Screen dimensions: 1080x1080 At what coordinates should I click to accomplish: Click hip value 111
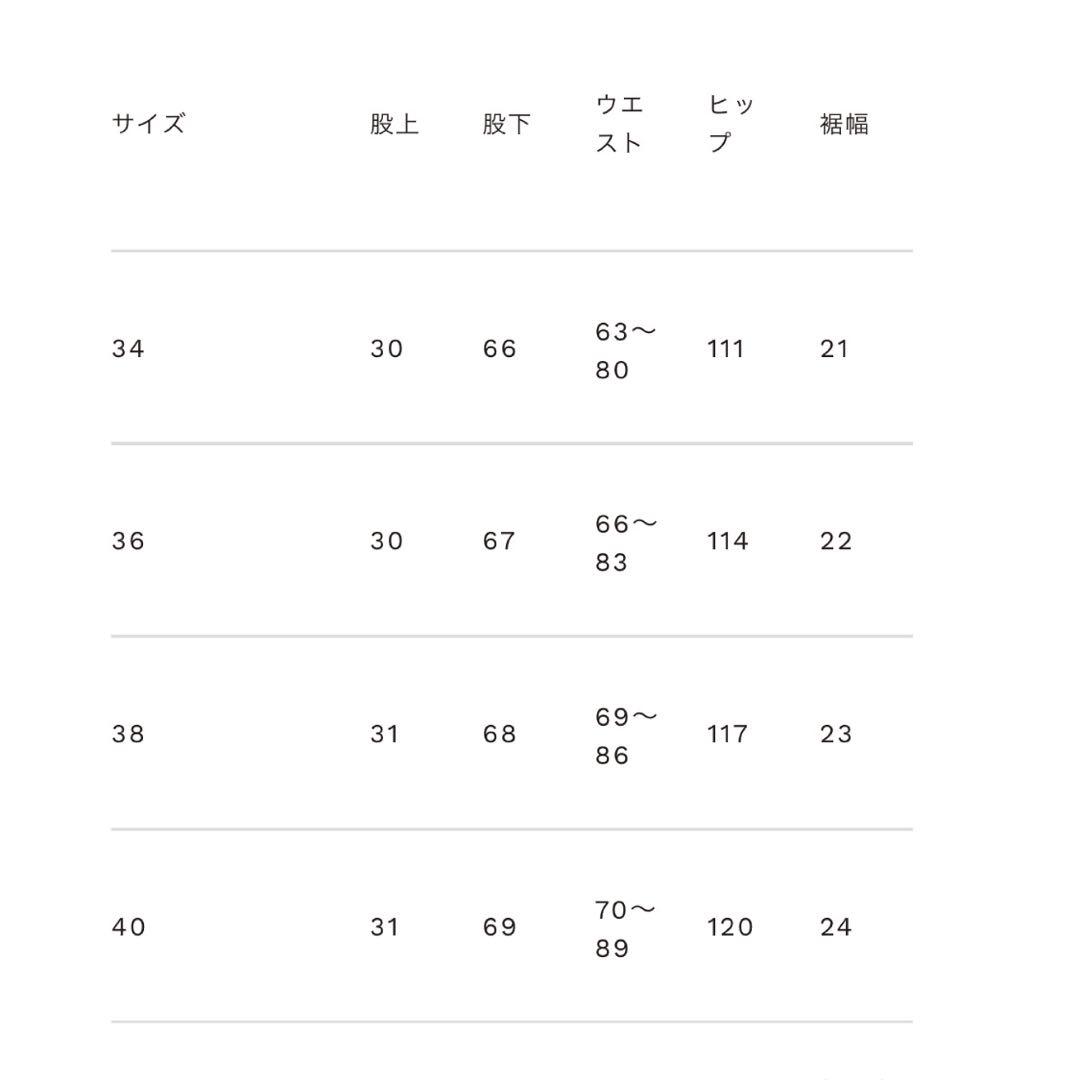point(726,349)
